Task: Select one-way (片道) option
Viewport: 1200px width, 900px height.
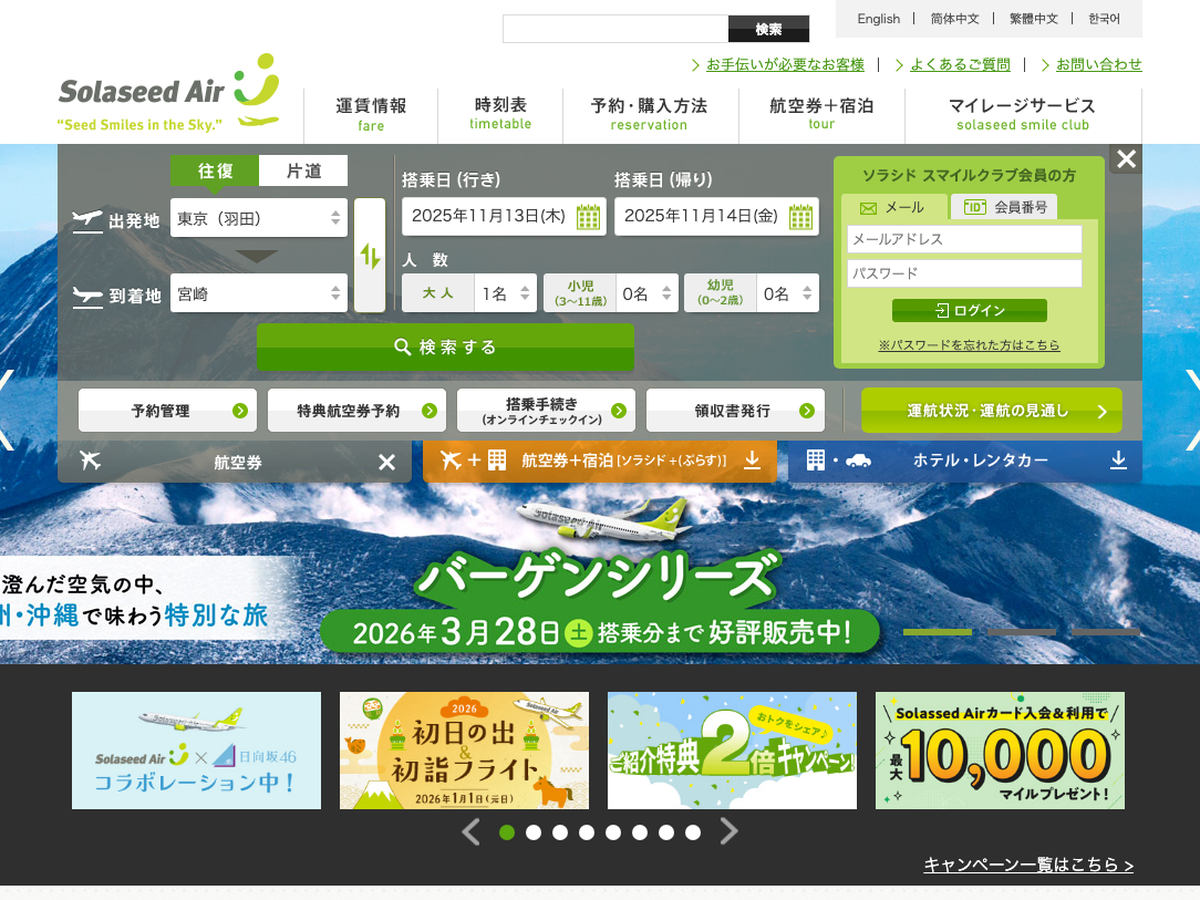Action: point(303,171)
